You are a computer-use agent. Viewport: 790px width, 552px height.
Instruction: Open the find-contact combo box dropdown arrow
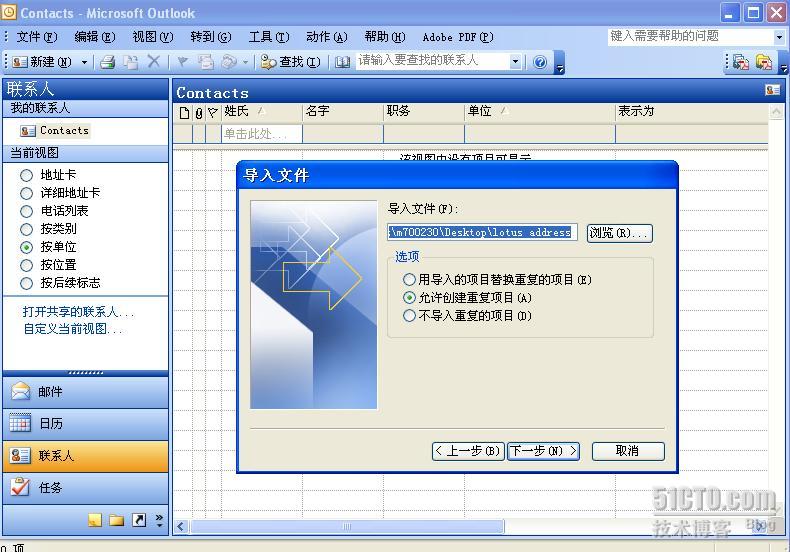pos(515,61)
